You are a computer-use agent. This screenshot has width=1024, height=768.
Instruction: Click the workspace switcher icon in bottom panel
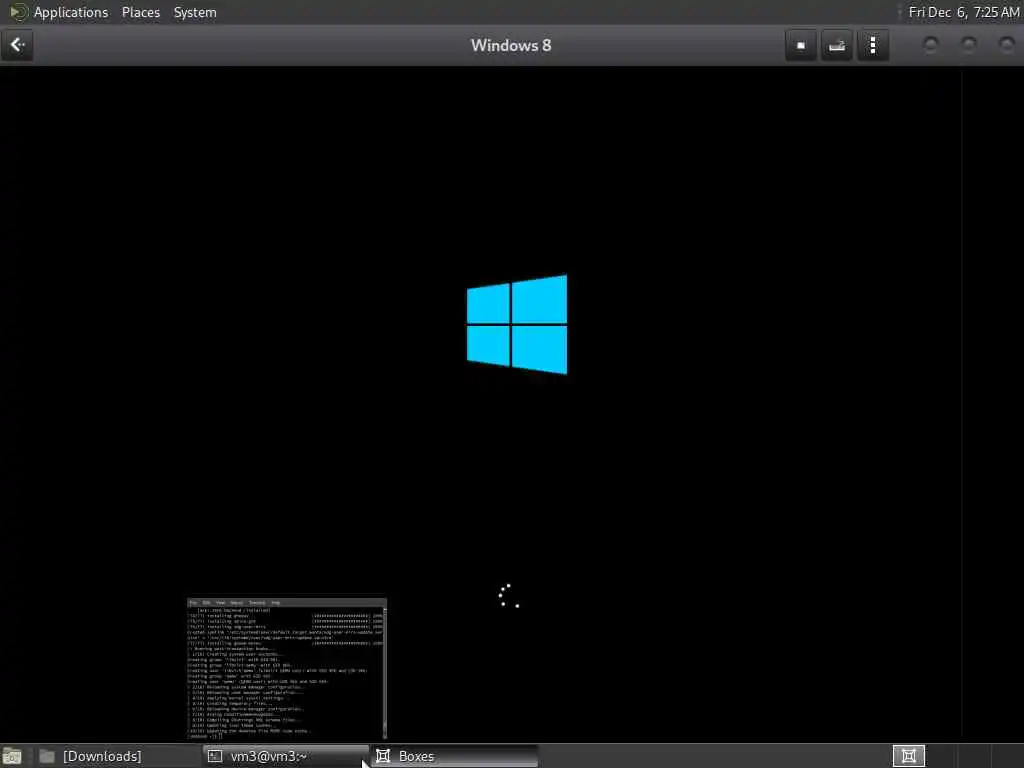pos(908,756)
